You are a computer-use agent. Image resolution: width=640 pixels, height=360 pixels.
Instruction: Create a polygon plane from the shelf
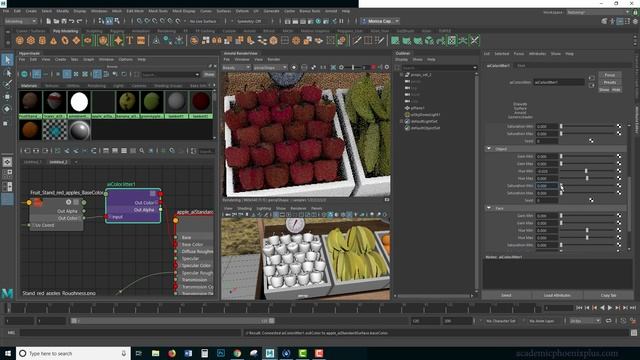tap(76, 40)
